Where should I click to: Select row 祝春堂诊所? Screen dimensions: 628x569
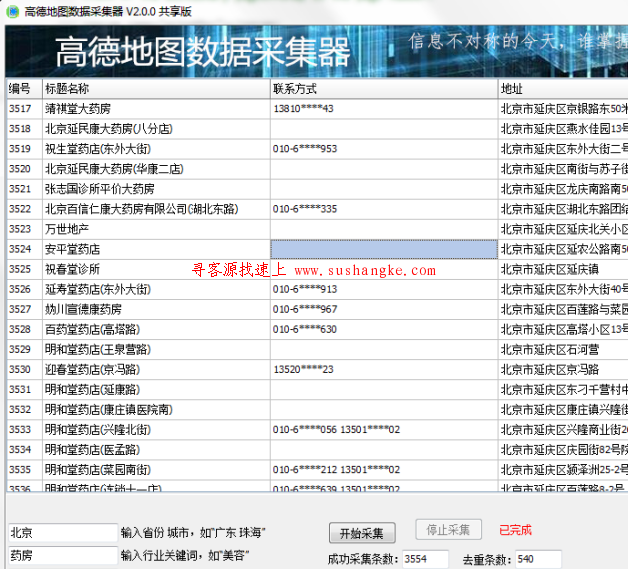[x=317, y=269]
